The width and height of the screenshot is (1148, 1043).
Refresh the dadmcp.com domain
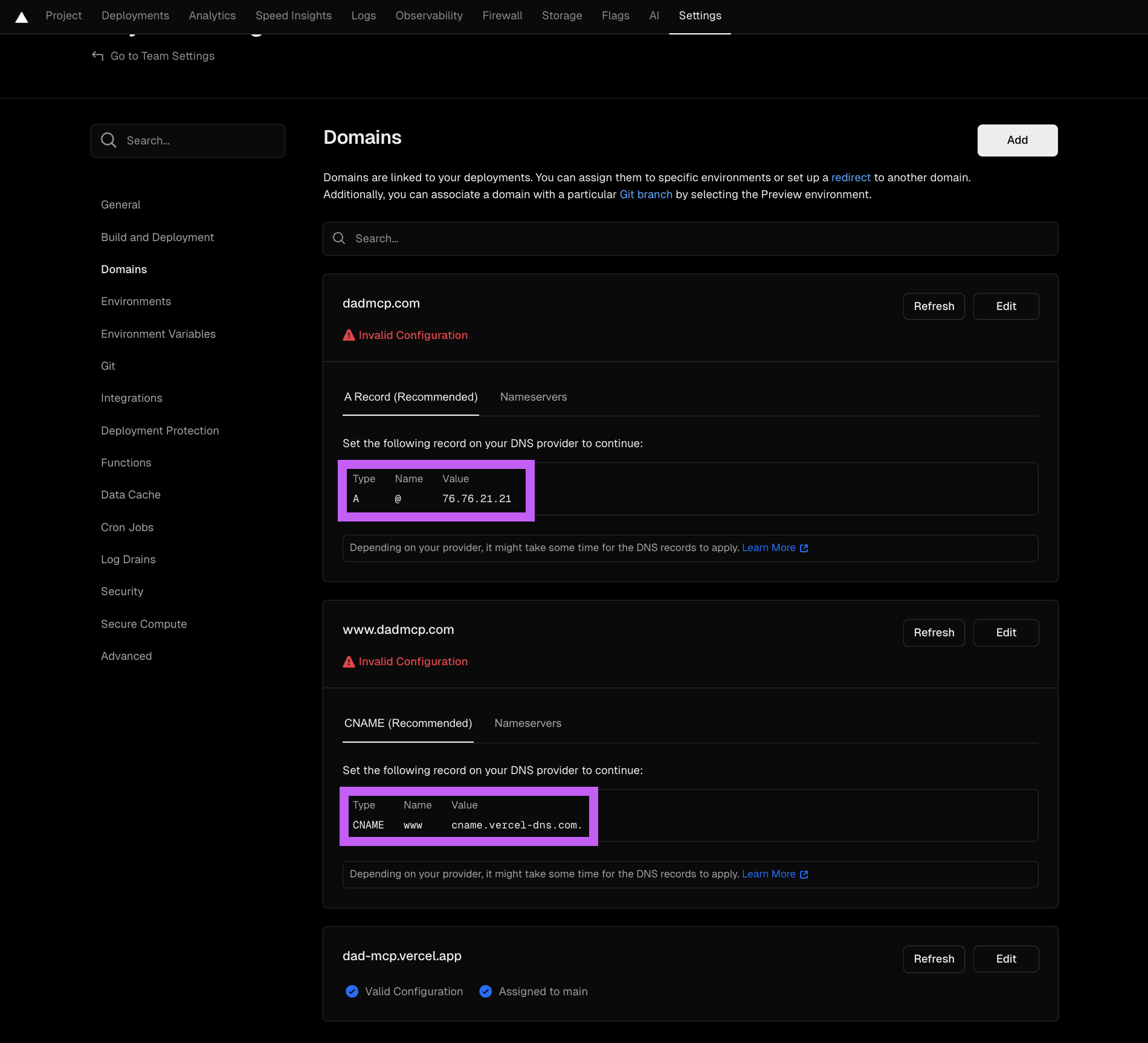pyautogui.click(x=934, y=306)
